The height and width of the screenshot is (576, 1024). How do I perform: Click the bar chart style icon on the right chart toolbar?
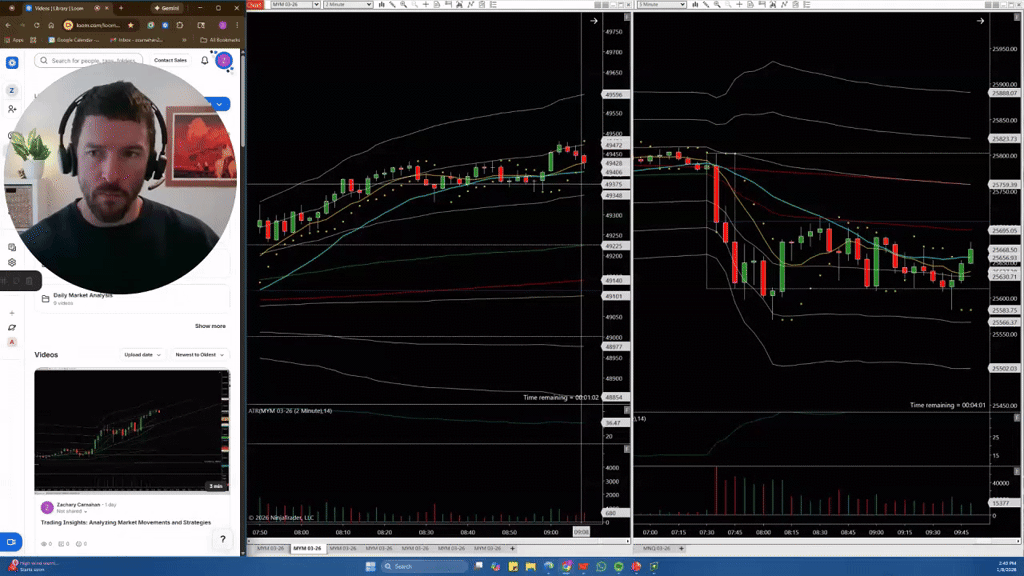(x=694, y=6)
